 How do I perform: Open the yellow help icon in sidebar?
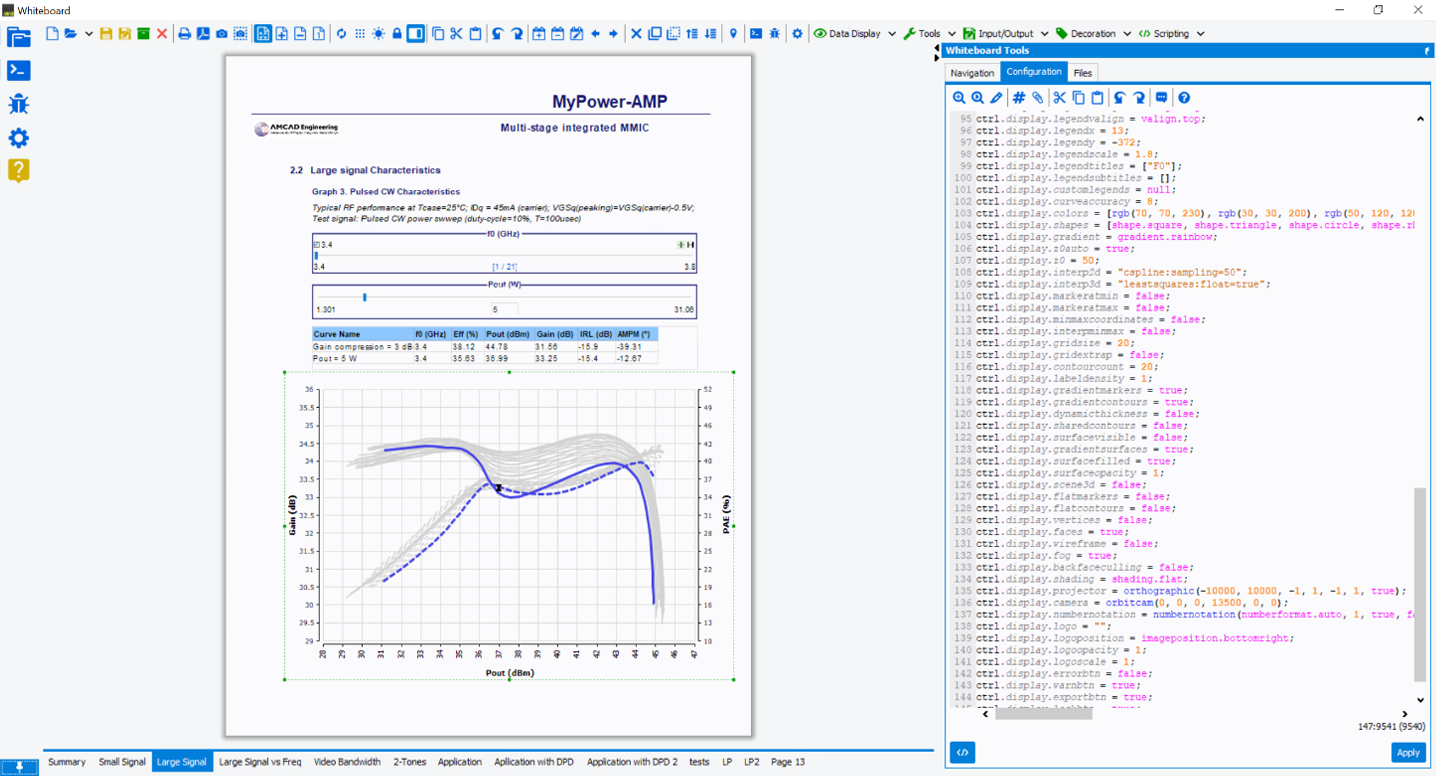pyautogui.click(x=18, y=170)
